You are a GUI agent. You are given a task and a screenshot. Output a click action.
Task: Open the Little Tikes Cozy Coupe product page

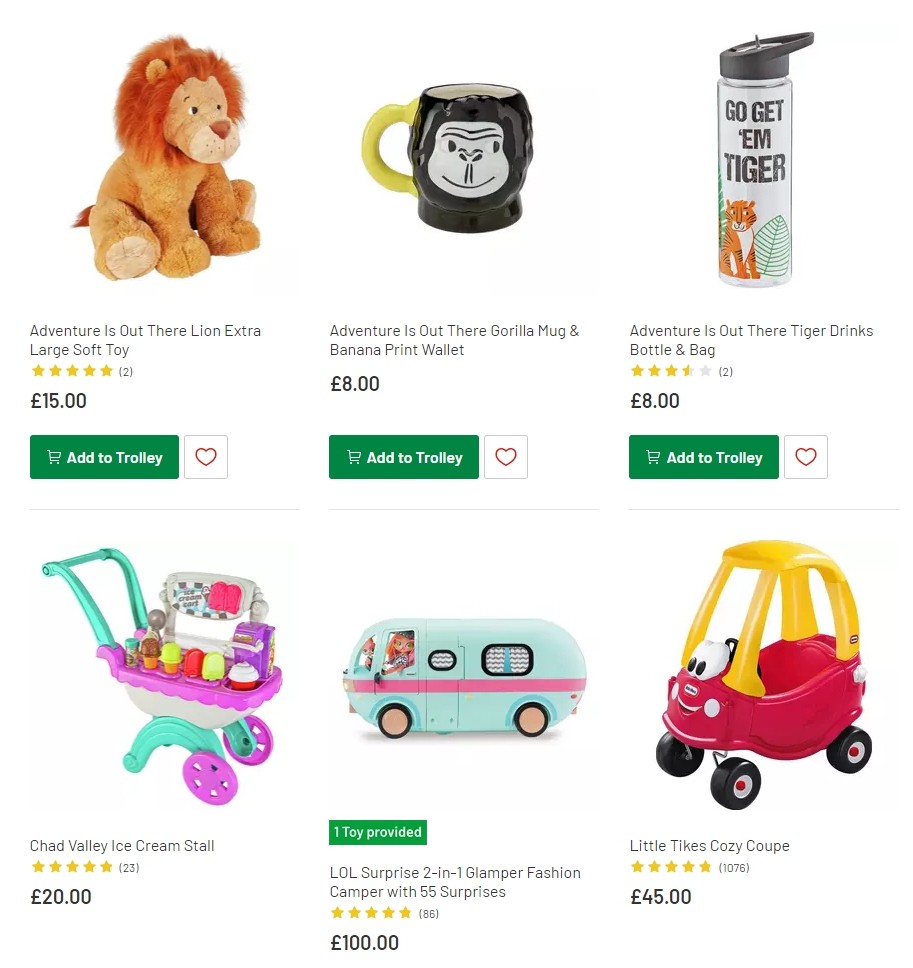click(x=710, y=845)
